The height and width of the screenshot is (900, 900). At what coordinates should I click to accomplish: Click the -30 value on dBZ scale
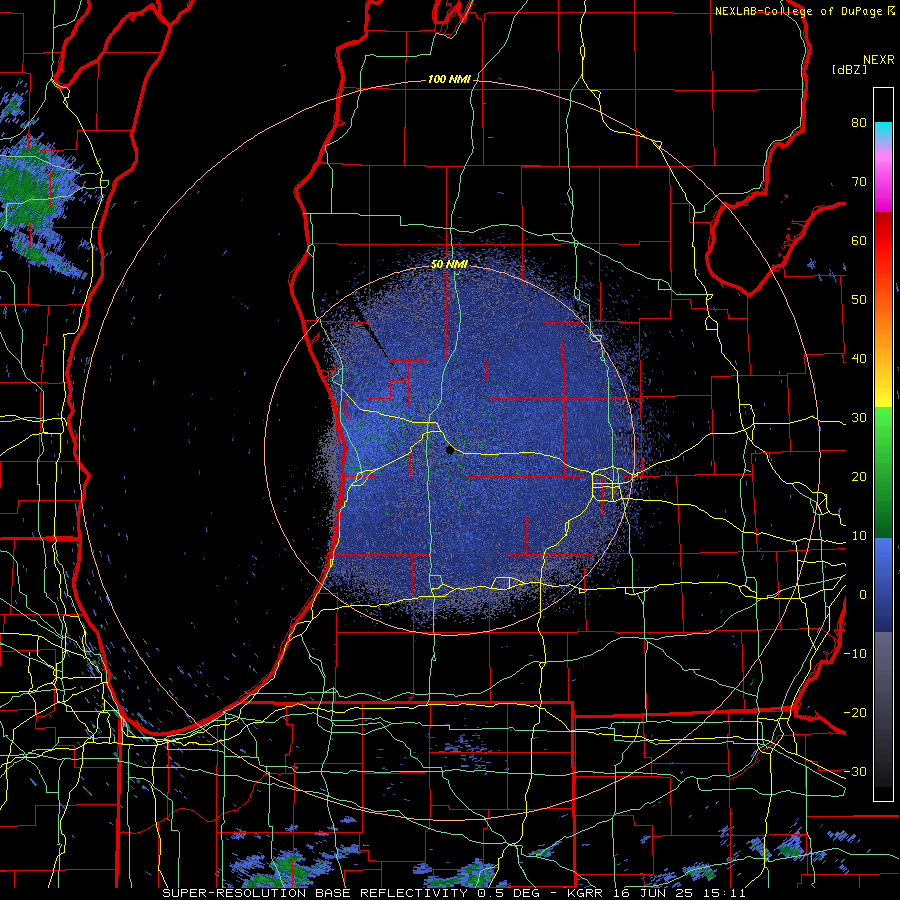tap(855, 772)
